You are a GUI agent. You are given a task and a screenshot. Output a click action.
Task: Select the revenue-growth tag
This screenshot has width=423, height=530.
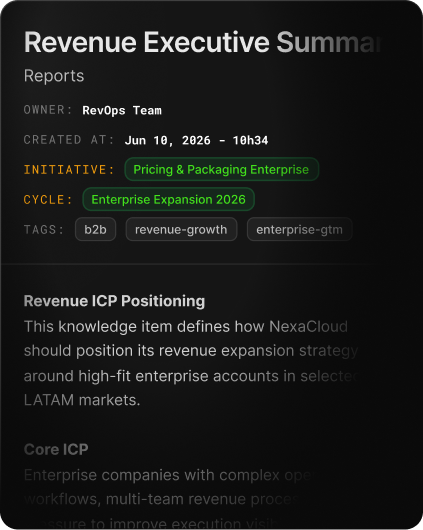[x=181, y=230]
